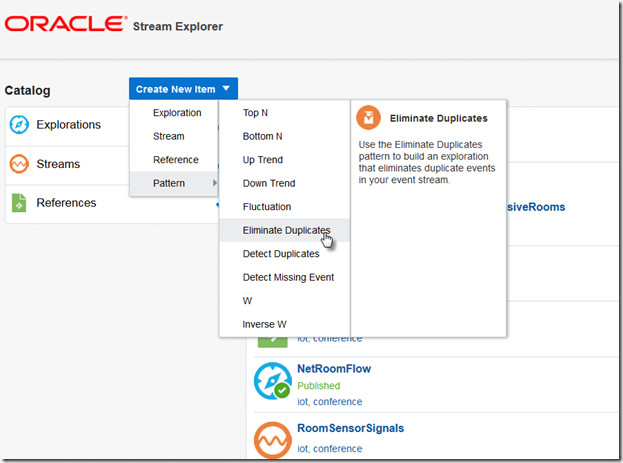The height and width of the screenshot is (463, 623).
Task: Filter catalog by Streams
Action: [x=58, y=164]
